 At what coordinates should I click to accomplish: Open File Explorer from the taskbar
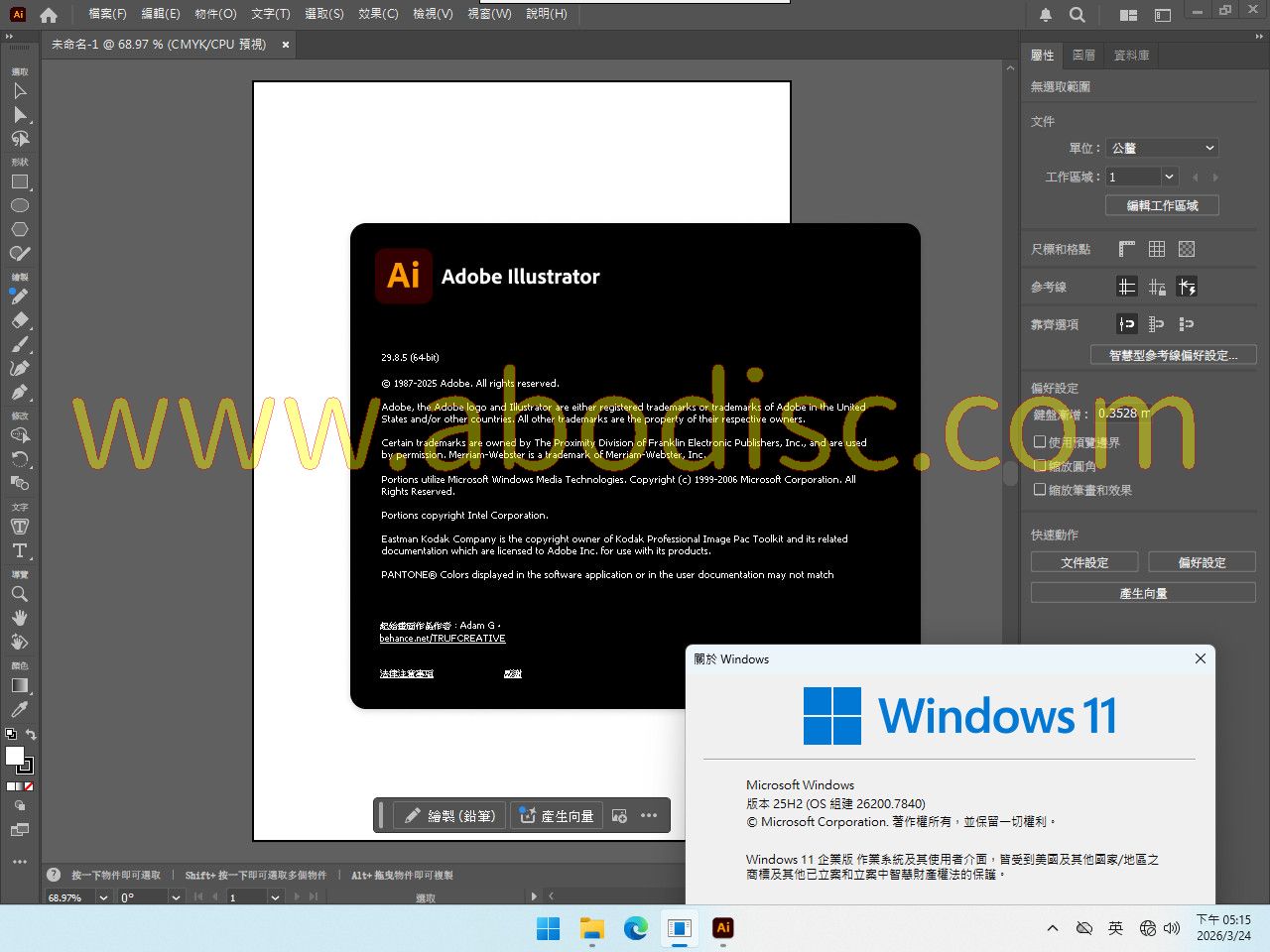(592, 928)
